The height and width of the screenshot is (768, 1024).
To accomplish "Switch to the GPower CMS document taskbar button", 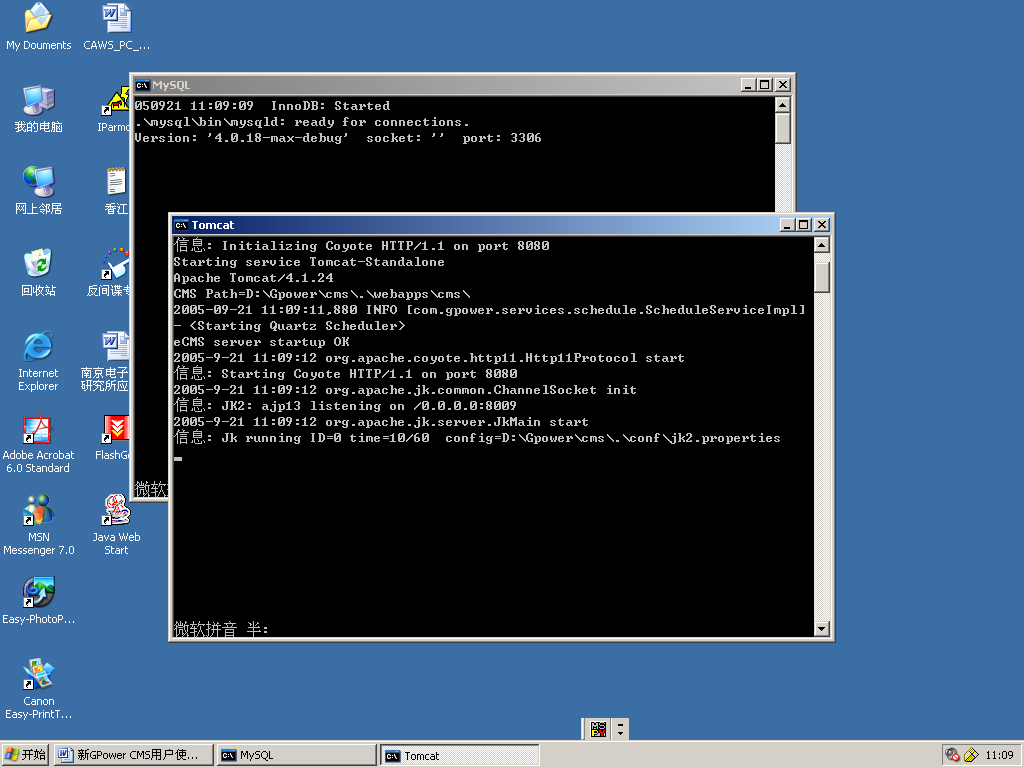I will 134,755.
